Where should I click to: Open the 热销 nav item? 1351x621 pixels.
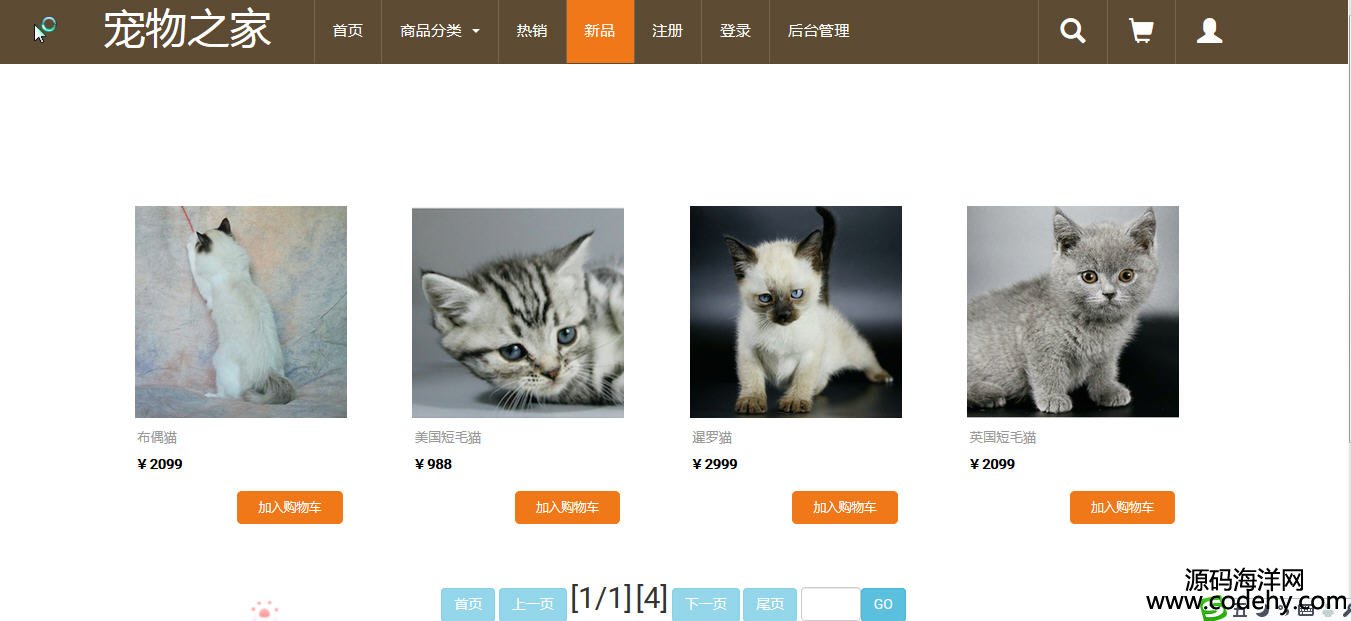click(x=532, y=31)
